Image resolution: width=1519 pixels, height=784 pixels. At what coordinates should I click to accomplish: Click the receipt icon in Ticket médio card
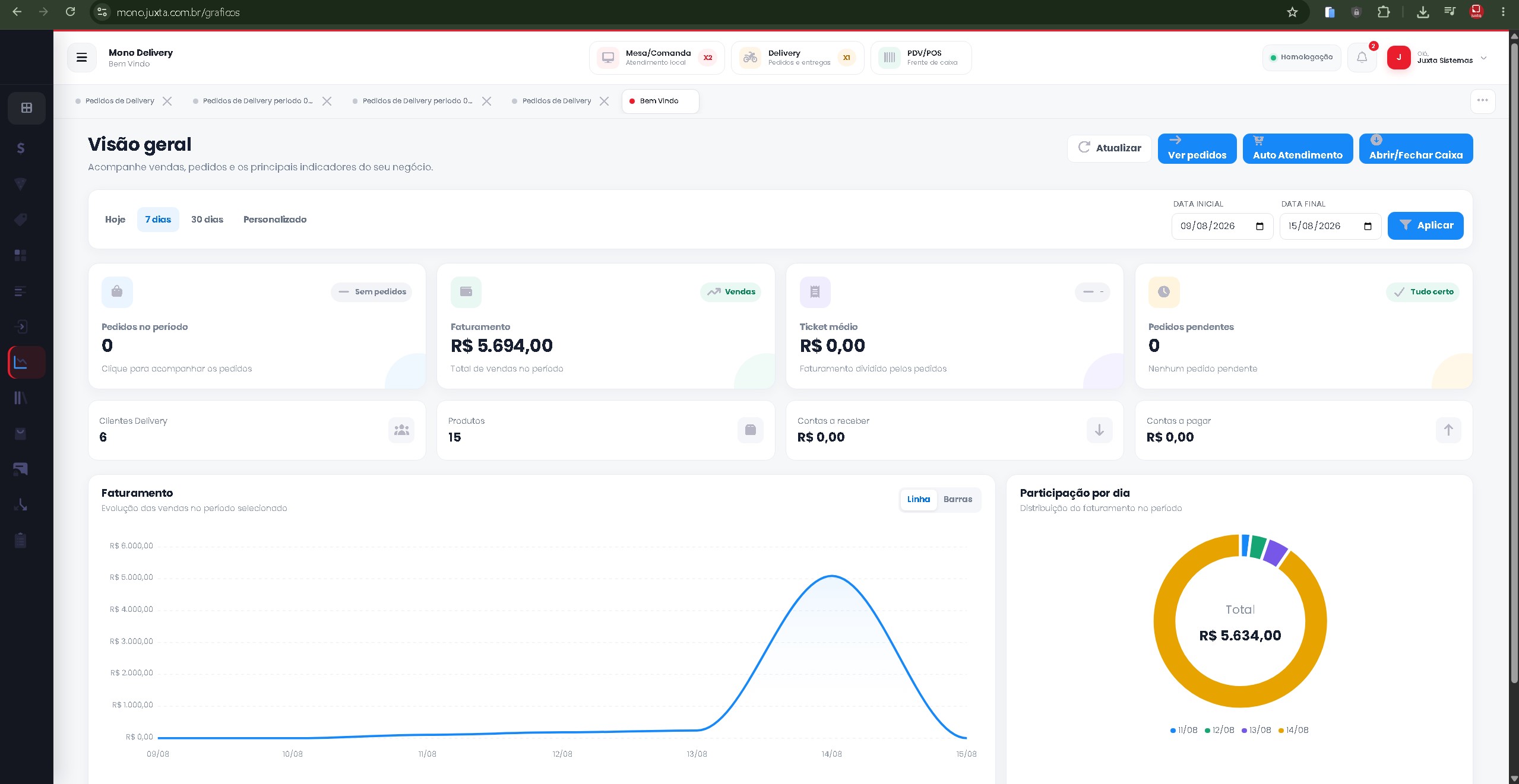point(815,292)
